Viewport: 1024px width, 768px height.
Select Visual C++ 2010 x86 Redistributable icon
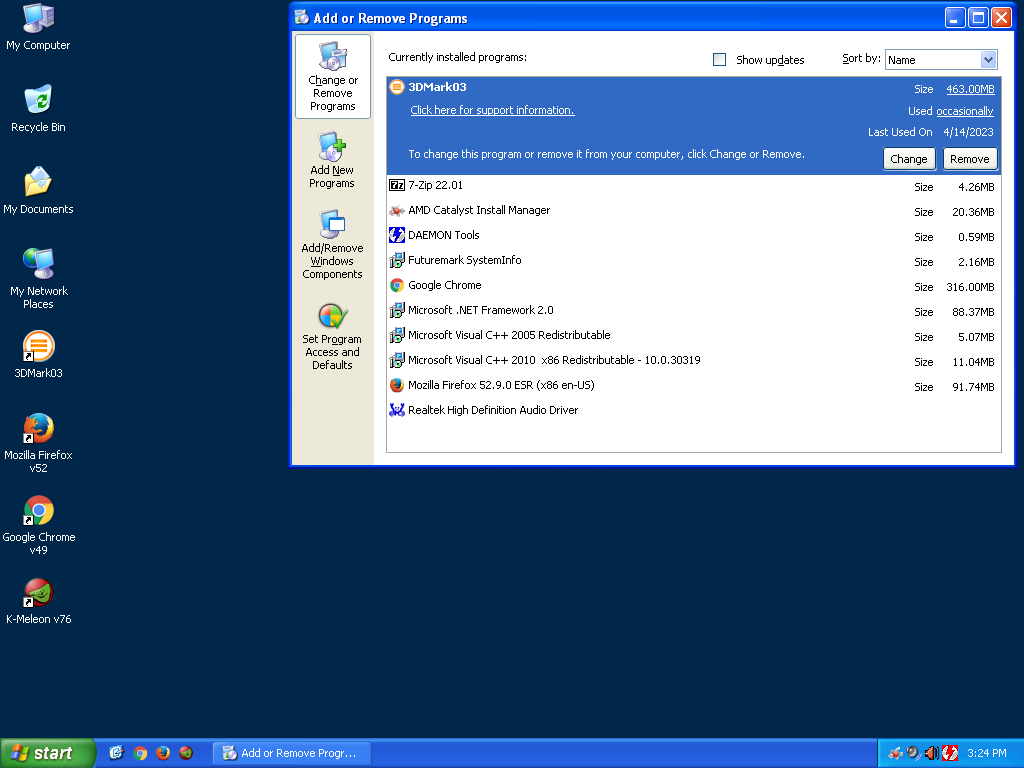pyautogui.click(x=396, y=360)
